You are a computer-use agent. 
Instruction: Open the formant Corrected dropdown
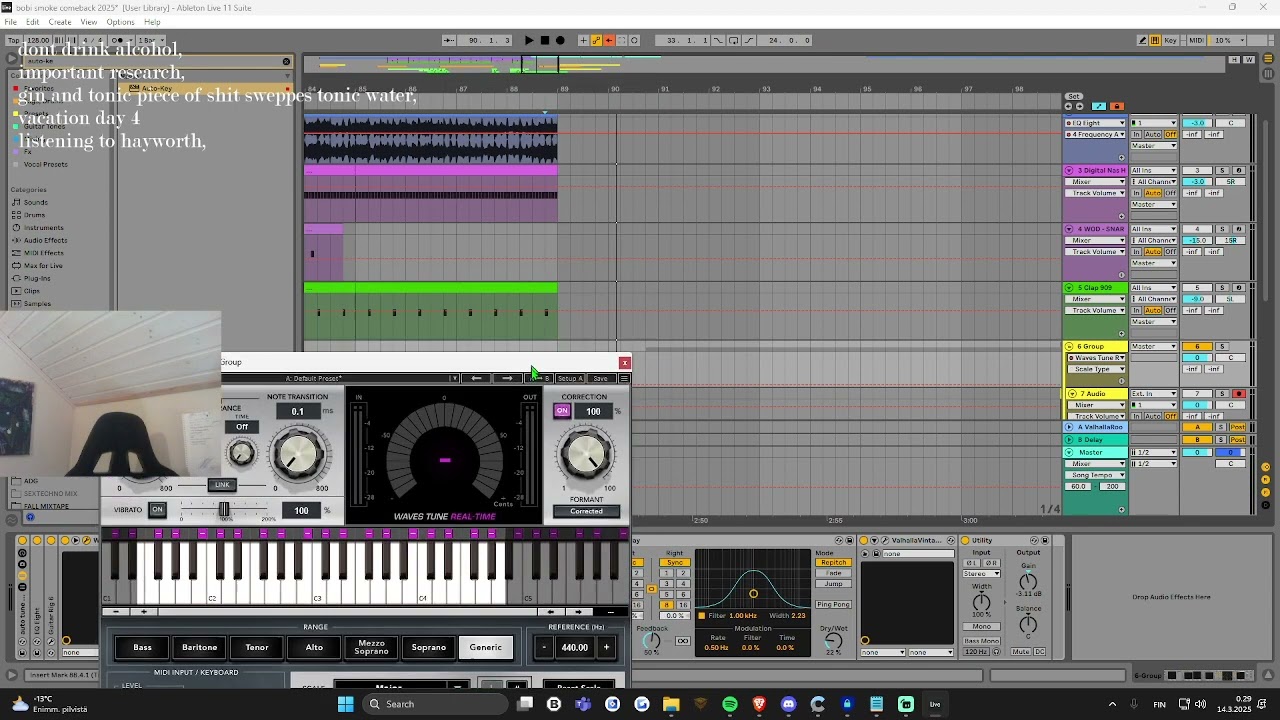(x=587, y=511)
